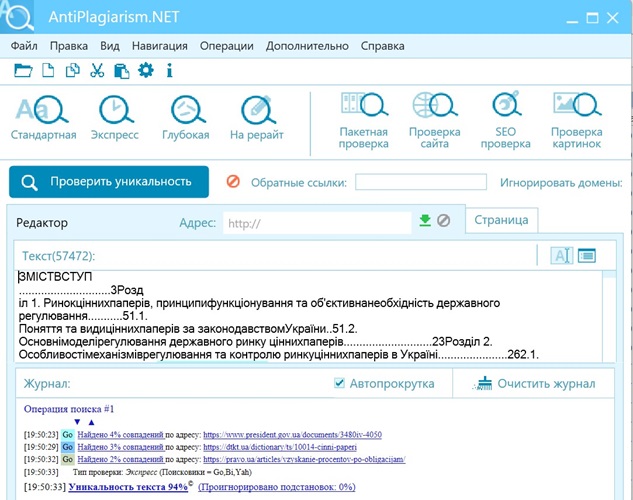Click the Тип проверки: Экспресс log line
This screenshot has height=500, width=633.
162,472
